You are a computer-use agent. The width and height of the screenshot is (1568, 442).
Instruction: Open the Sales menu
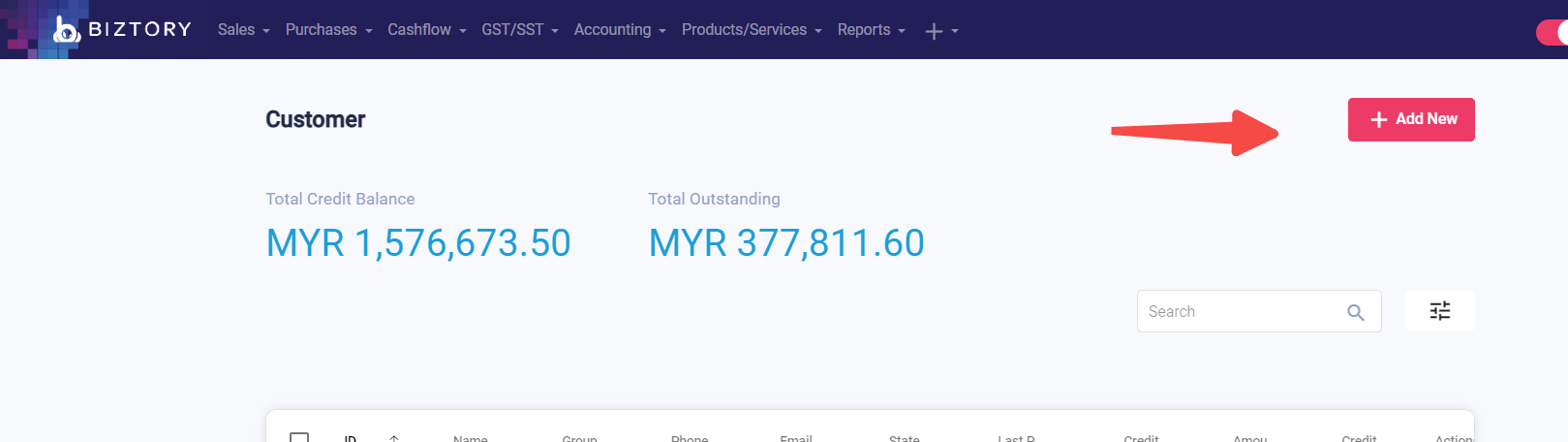point(243,30)
